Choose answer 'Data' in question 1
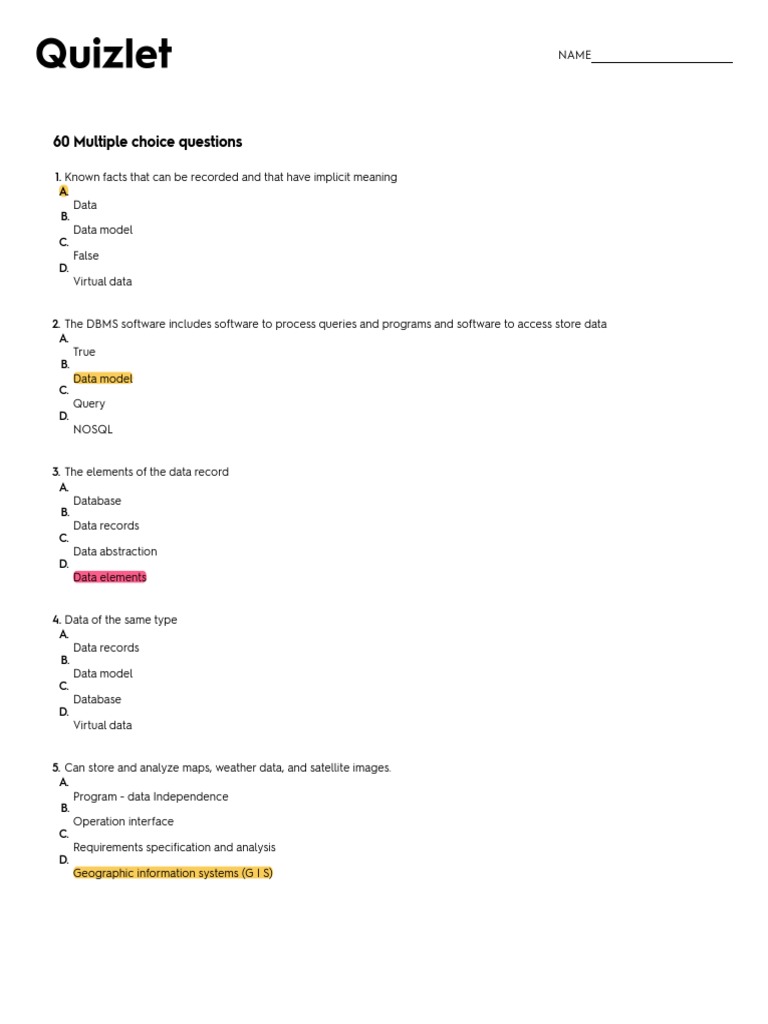This screenshot has width=768, height=1024. coord(85,205)
